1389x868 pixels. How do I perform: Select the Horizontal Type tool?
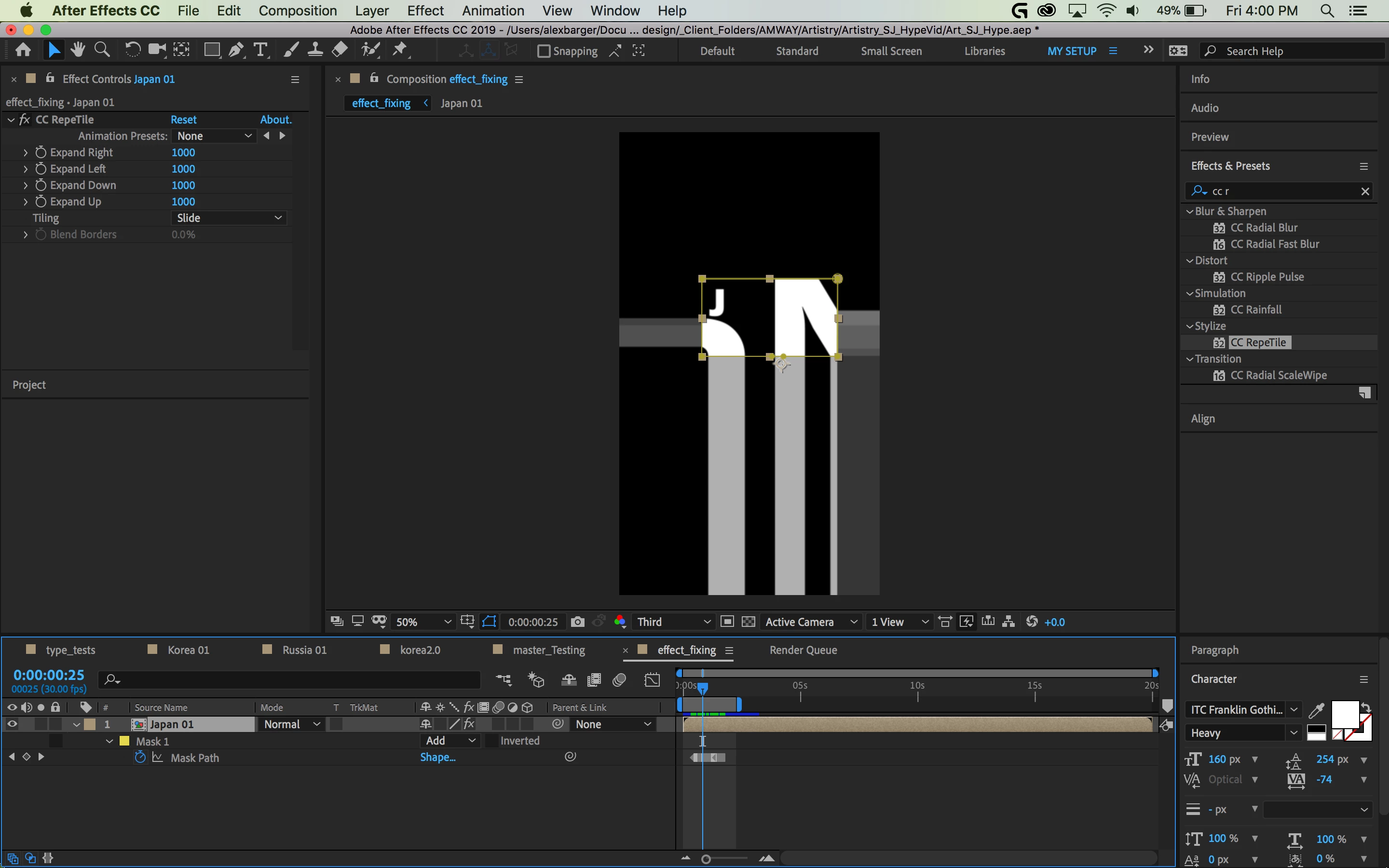tap(260, 51)
